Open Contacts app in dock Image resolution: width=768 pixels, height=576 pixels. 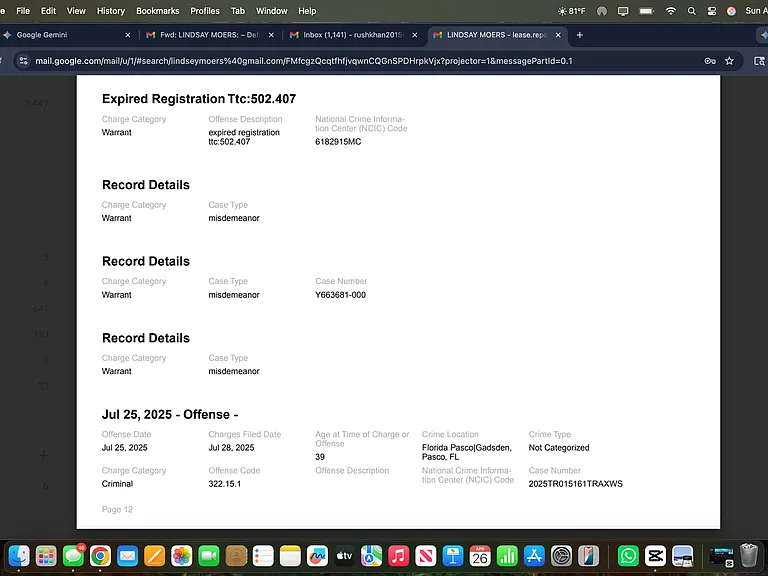point(236,556)
